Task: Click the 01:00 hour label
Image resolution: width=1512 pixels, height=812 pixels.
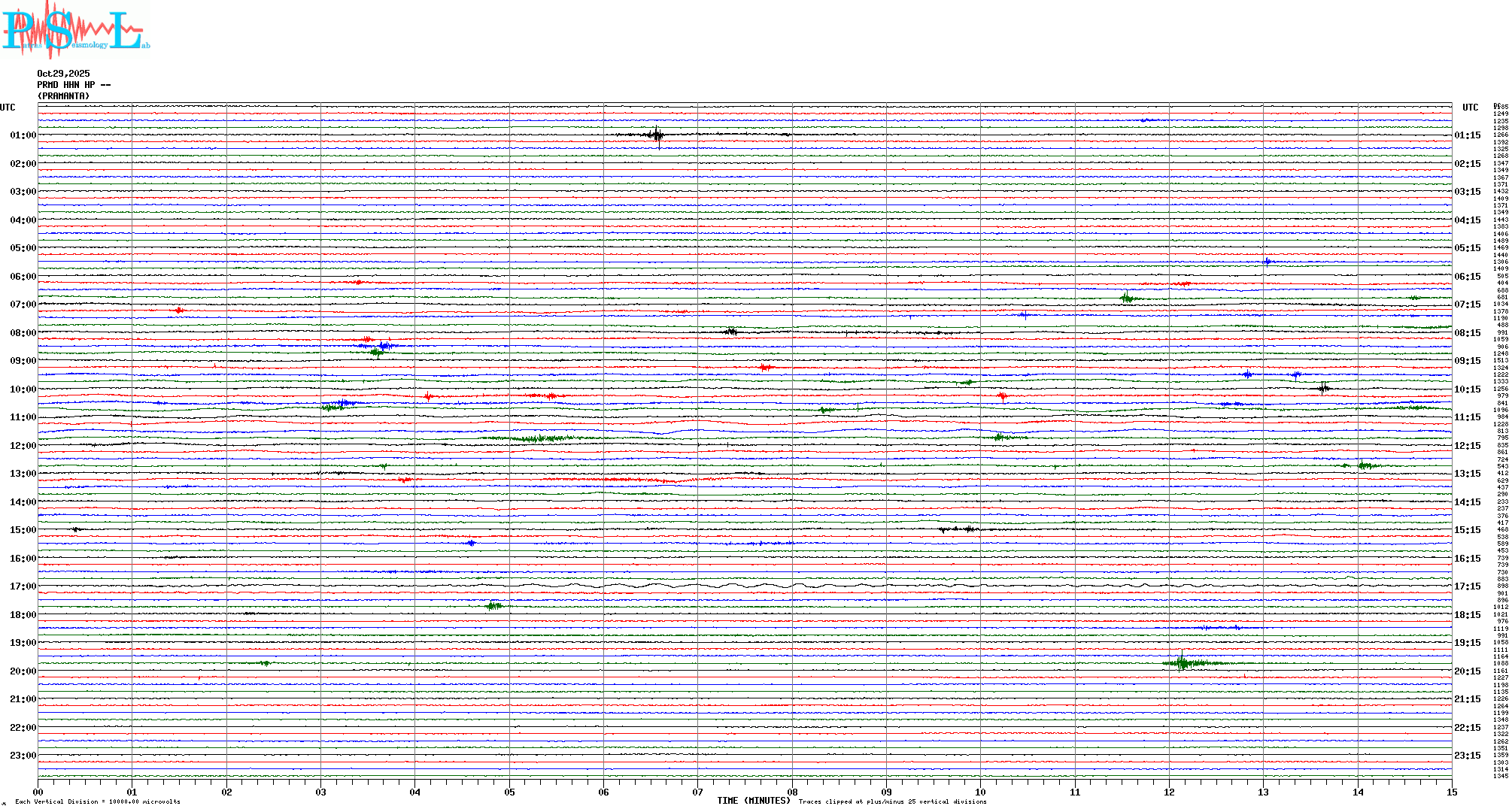Action: 23,135
